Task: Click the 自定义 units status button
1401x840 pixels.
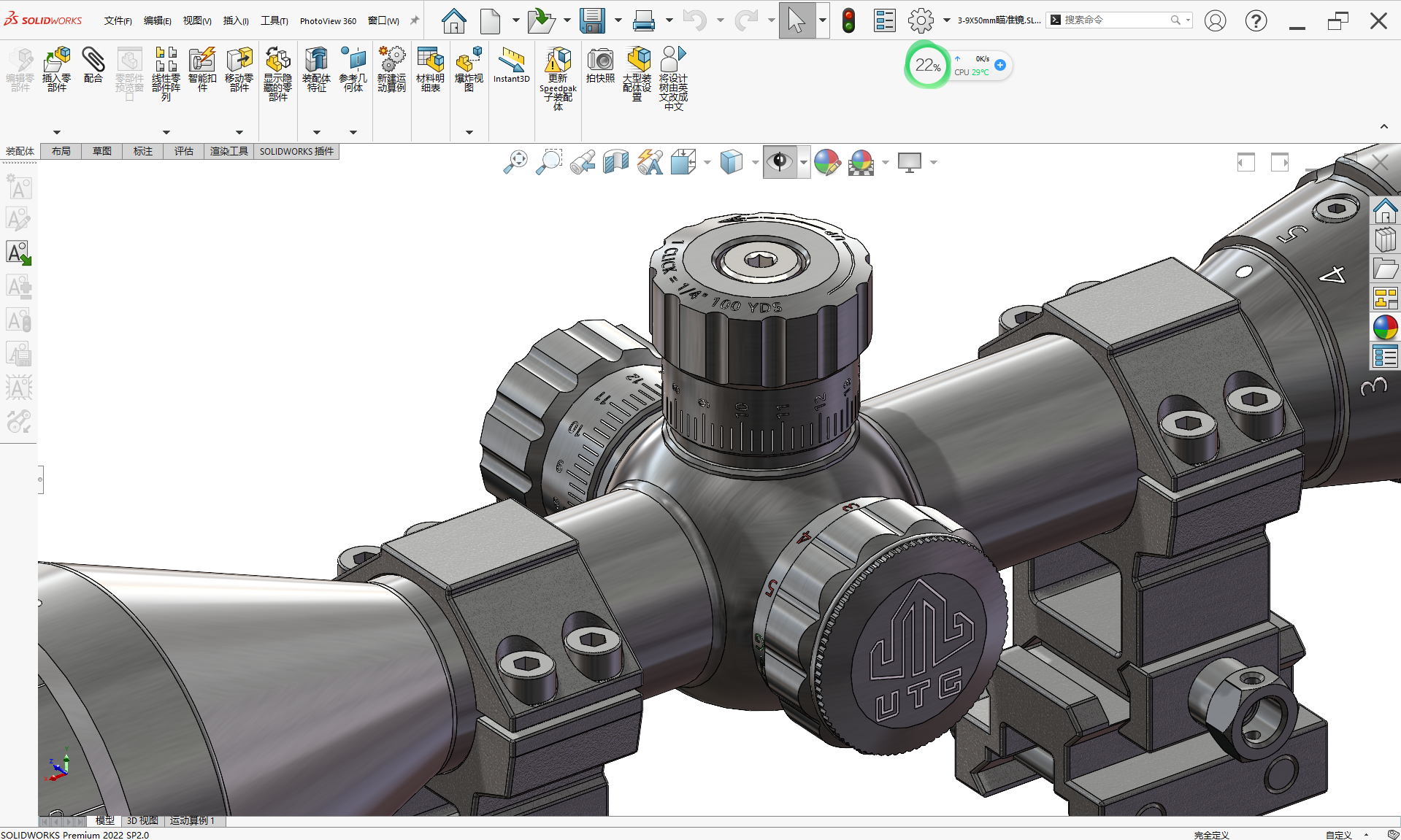Action: [x=1339, y=835]
